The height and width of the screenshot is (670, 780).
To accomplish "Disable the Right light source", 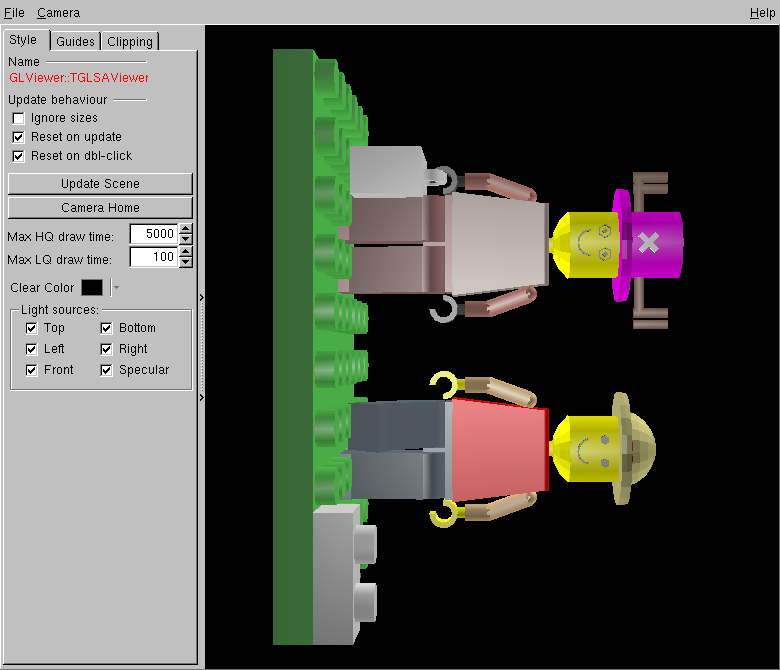I will (x=106, y=349).
